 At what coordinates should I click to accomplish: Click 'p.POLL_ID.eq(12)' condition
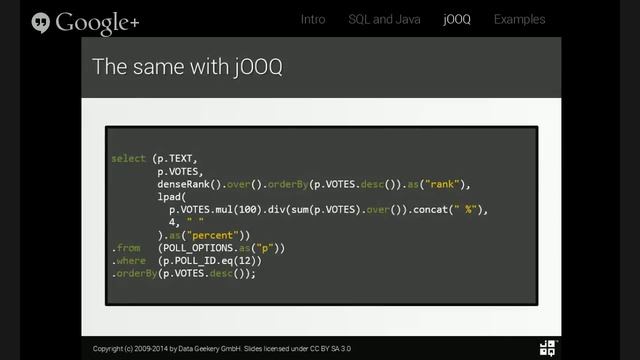(x=209, y=260)
